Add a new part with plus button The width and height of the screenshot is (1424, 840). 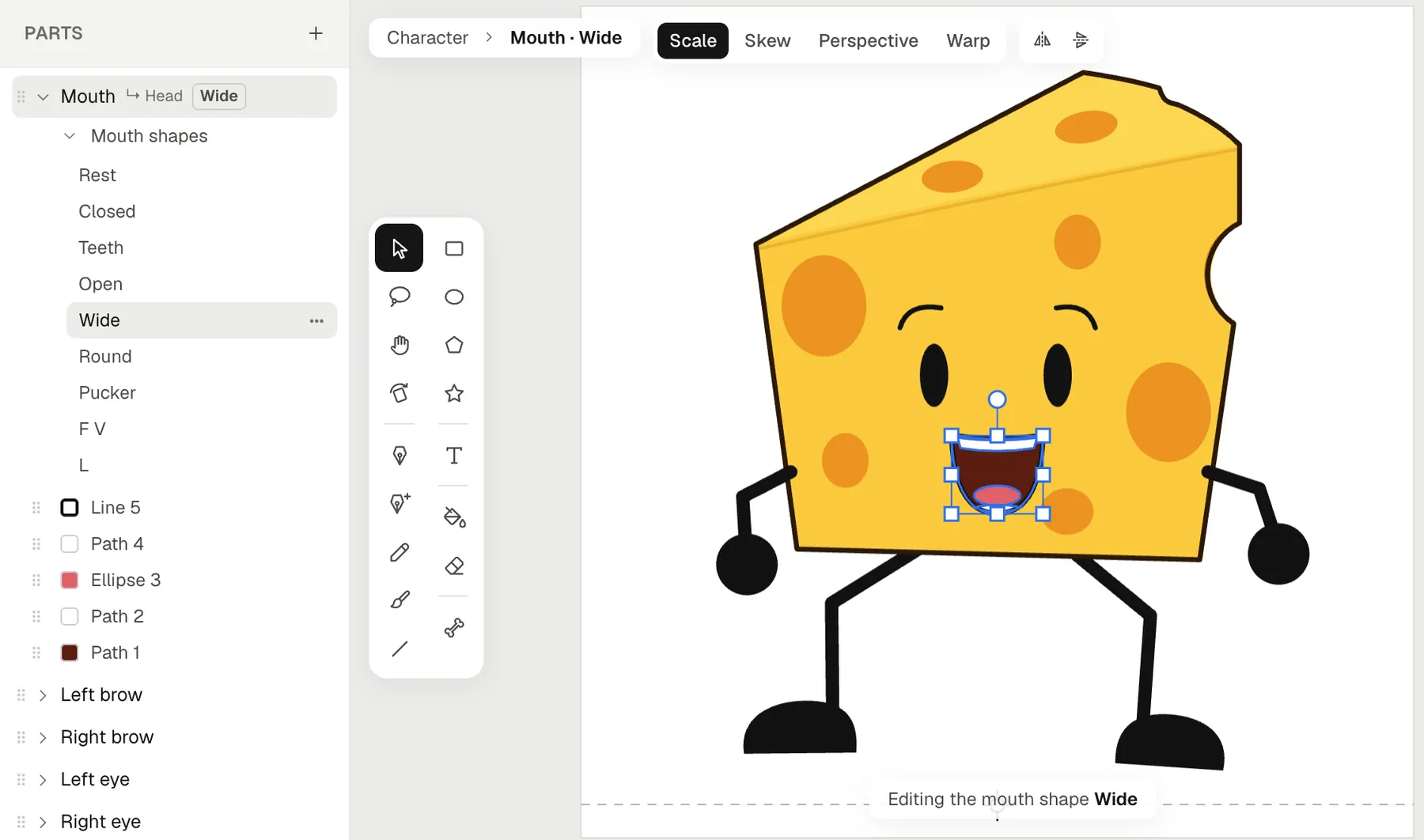click(x=316, y=33)
